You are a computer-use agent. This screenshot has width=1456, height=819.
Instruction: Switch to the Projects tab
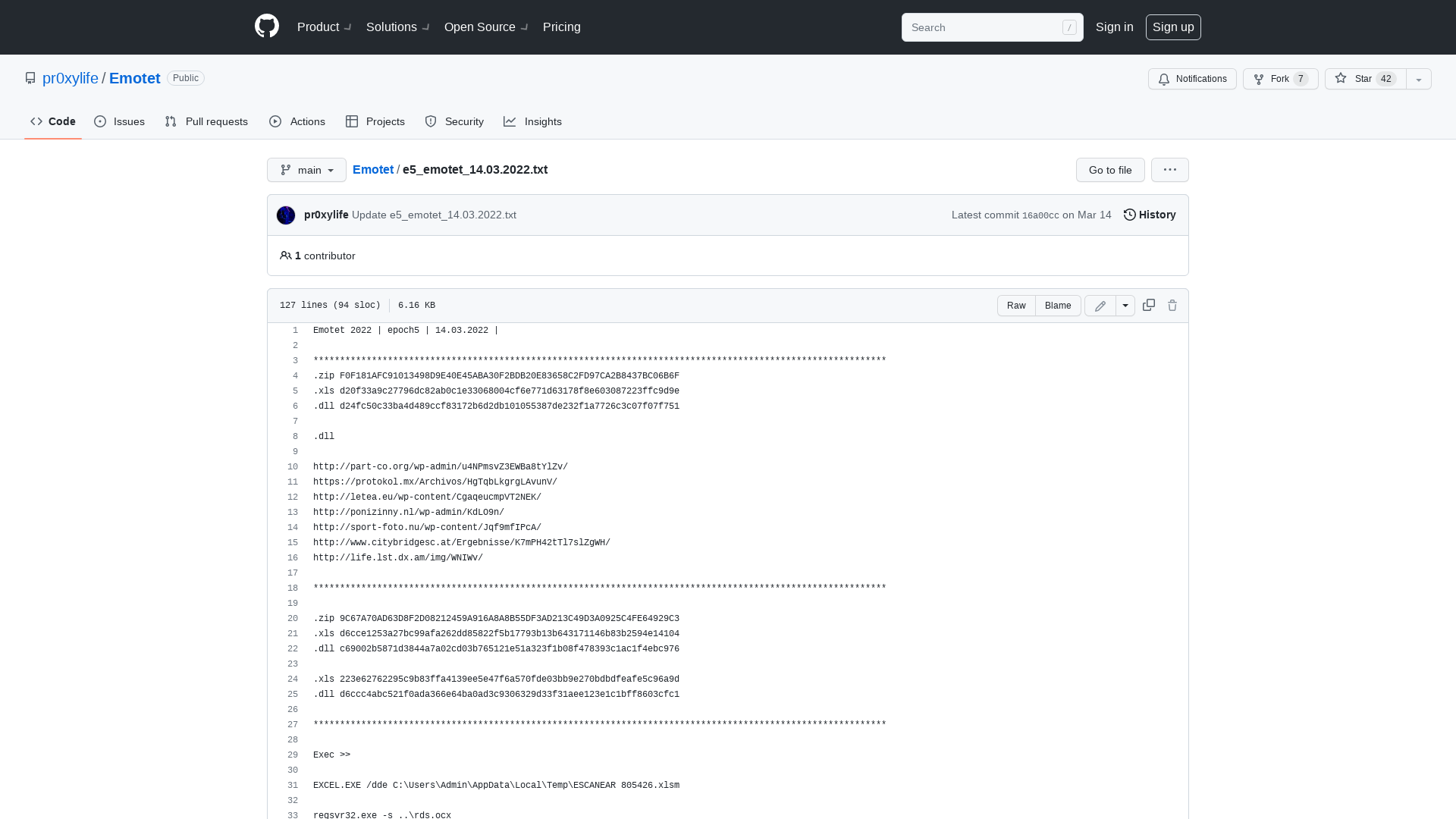tap(375, 121)
